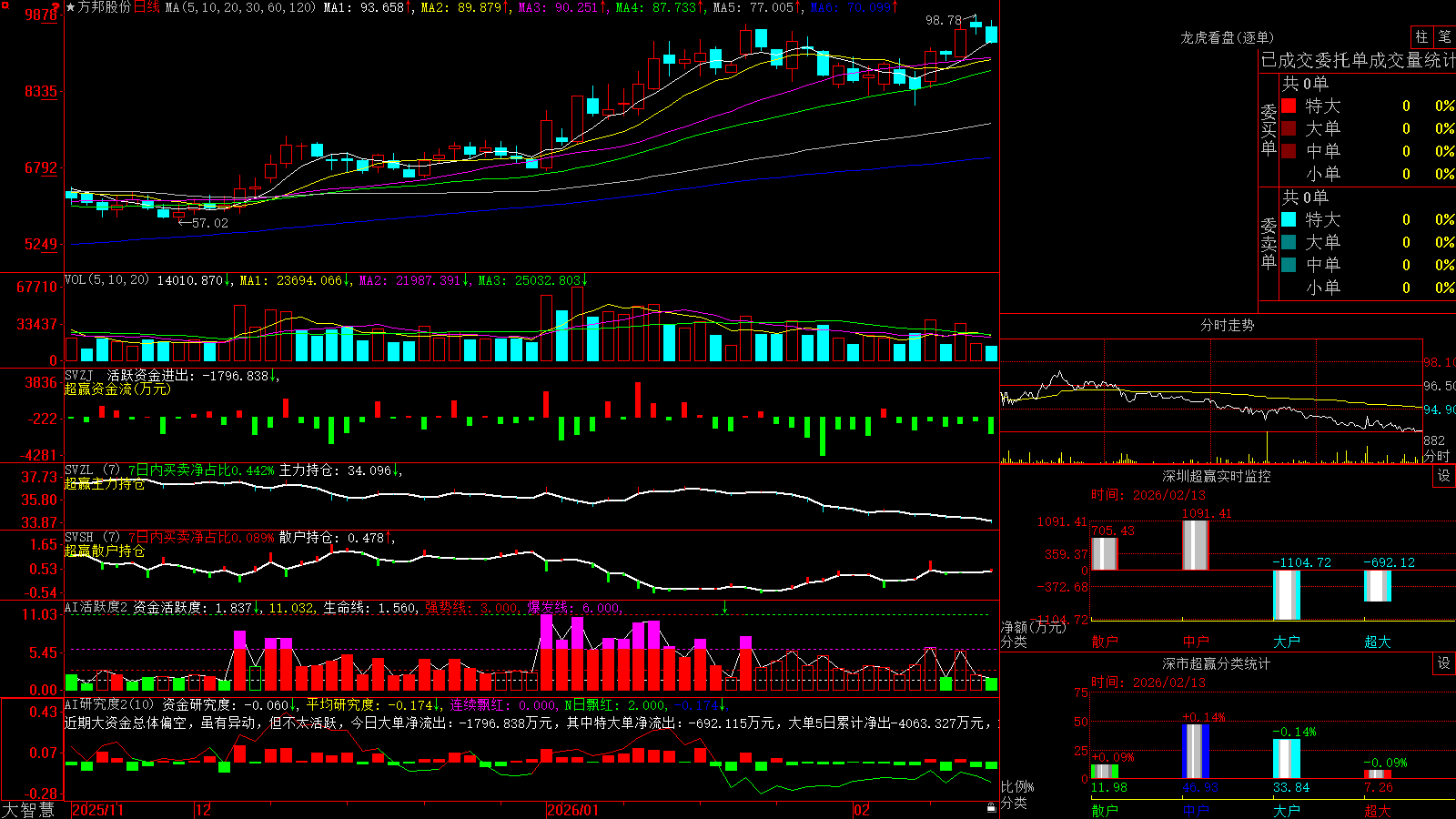Click the 超赢散户持仓 label

tap(105, 551)
